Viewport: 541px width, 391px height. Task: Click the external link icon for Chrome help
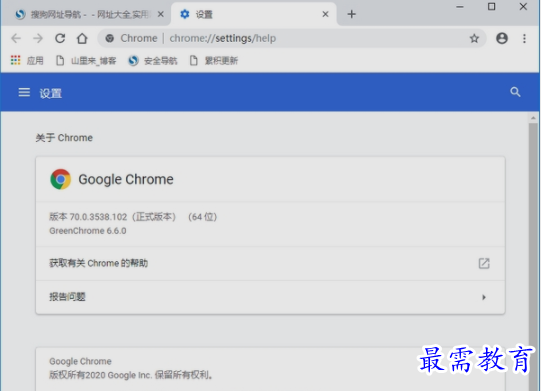tap(484, 263)
